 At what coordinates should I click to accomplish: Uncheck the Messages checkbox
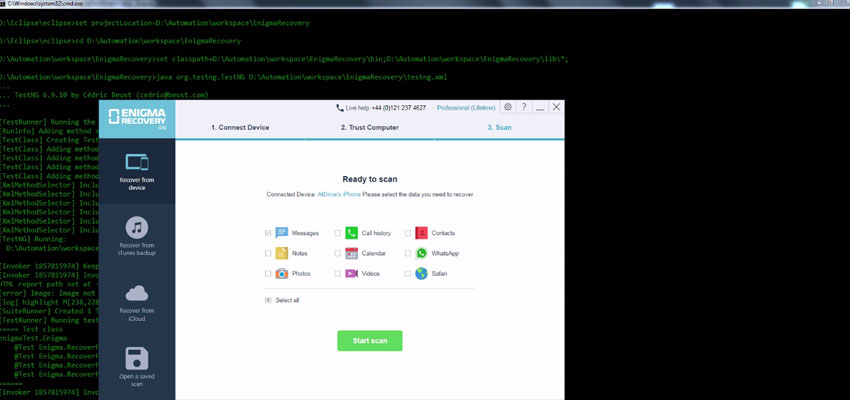click(x=268, y=233)
